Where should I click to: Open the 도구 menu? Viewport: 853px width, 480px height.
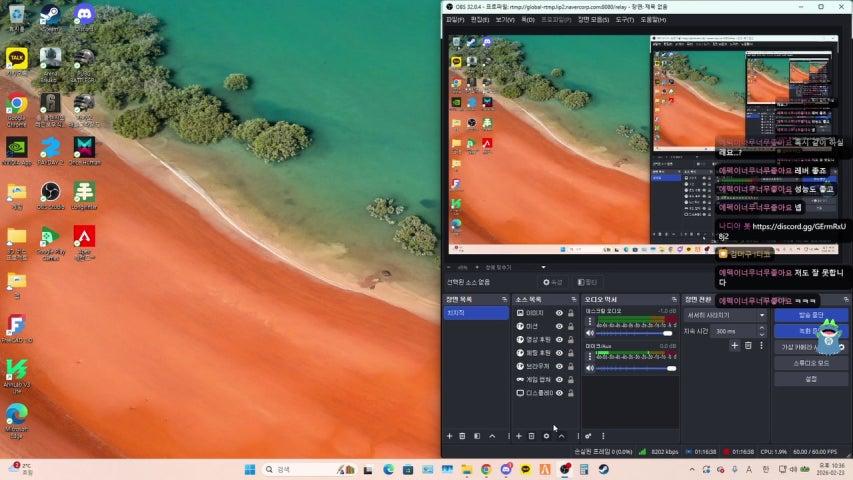(624, 19)
